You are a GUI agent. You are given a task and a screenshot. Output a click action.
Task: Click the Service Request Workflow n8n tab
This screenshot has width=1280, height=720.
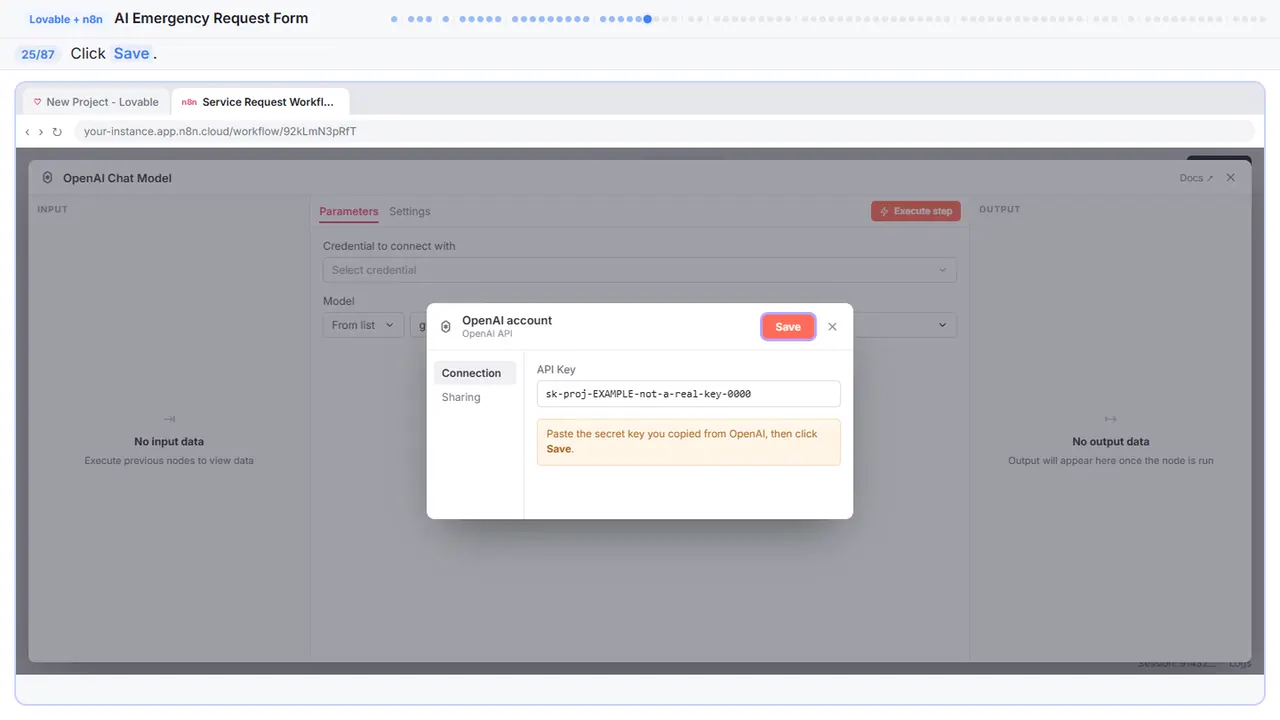click(260, 102)
